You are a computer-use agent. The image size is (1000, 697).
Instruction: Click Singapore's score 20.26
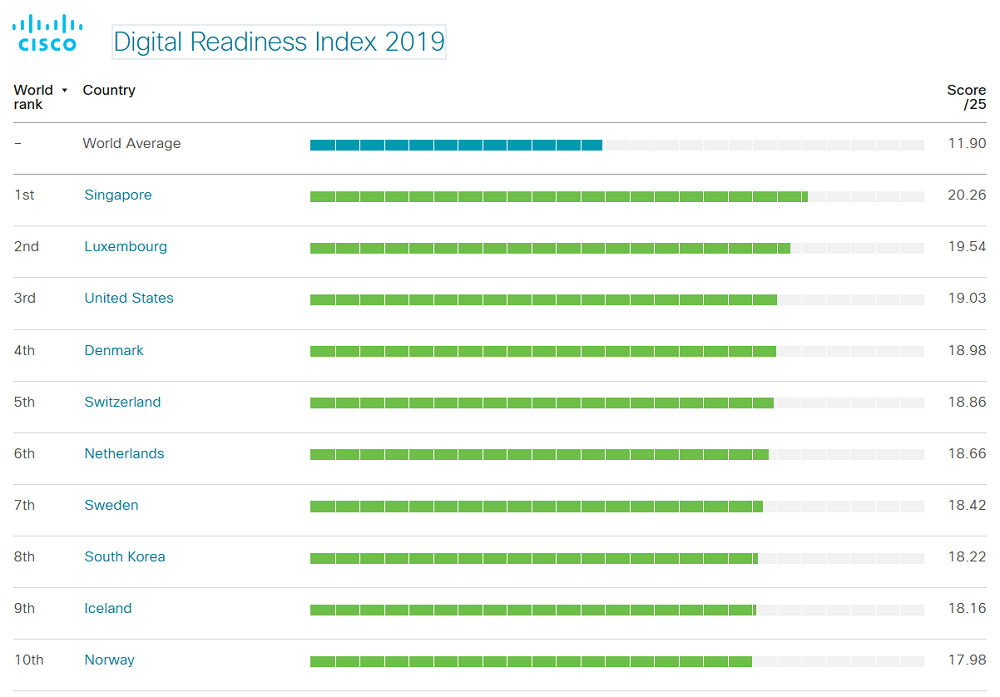(967, 195)
